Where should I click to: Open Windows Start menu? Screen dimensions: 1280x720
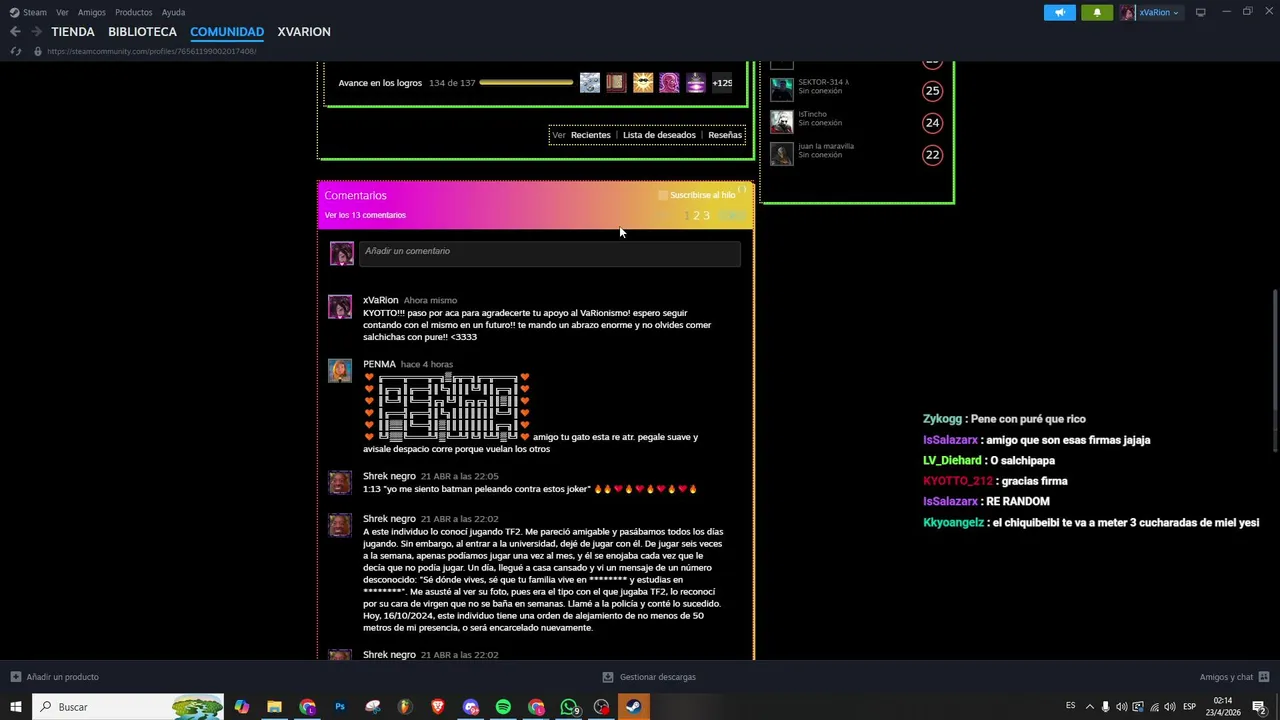click(x=15, y=707)
